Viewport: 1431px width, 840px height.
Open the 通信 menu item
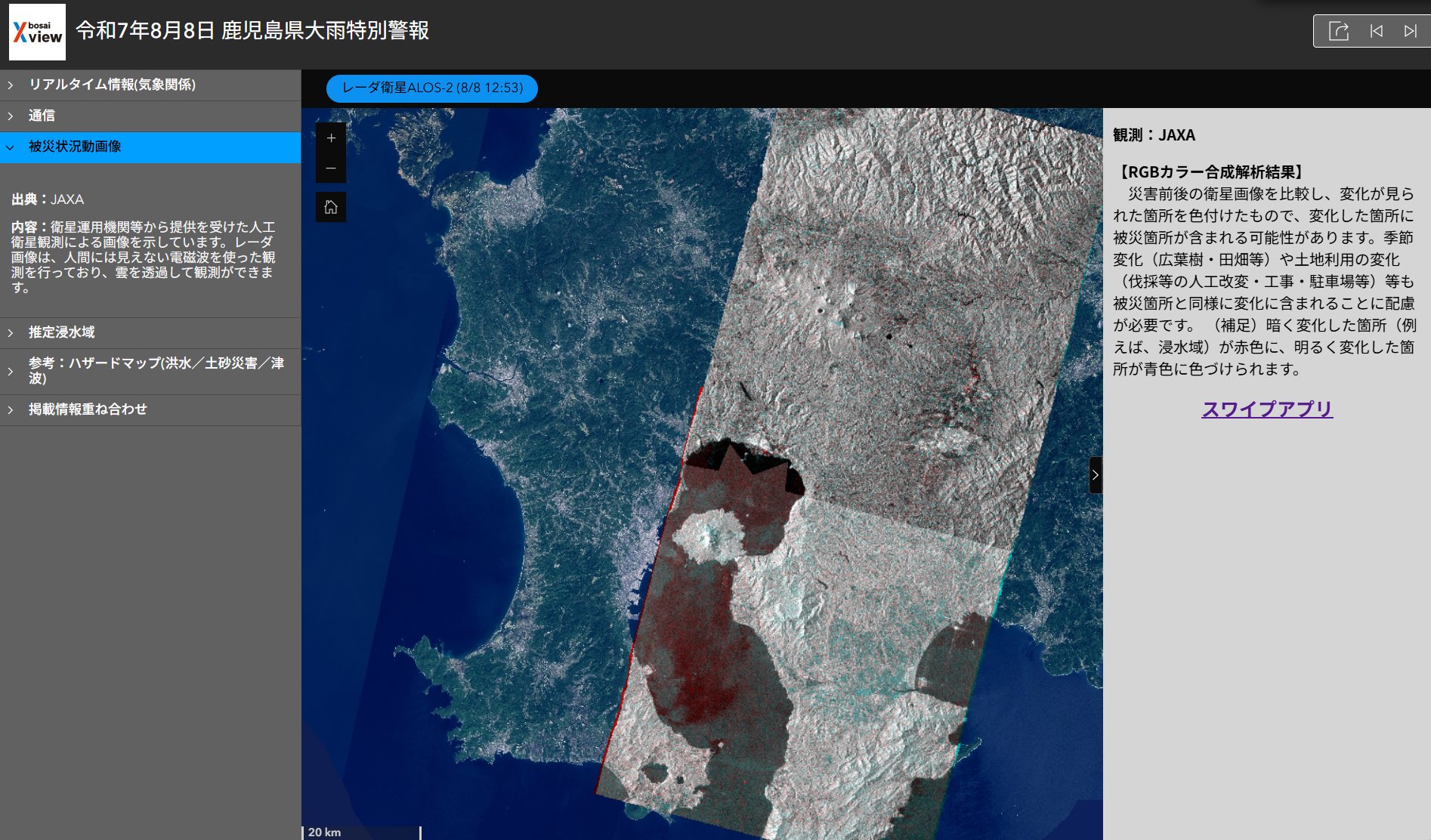[x=150, y=116]
